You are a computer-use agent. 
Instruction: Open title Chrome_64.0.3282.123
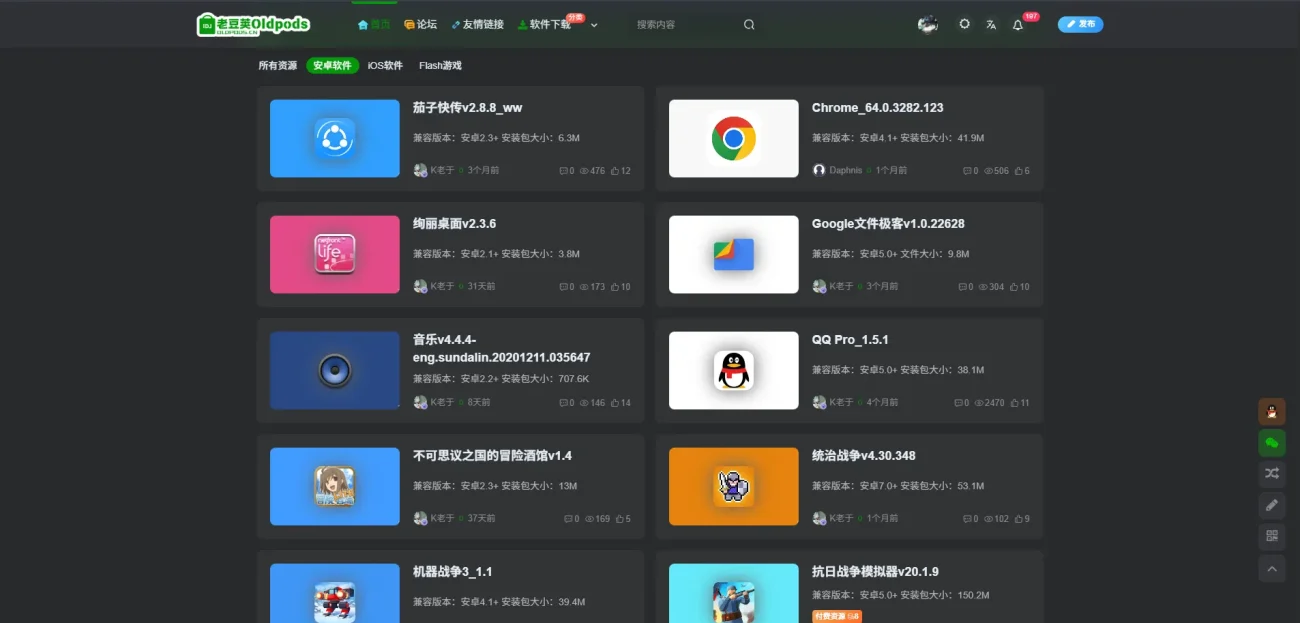(877, 108)
